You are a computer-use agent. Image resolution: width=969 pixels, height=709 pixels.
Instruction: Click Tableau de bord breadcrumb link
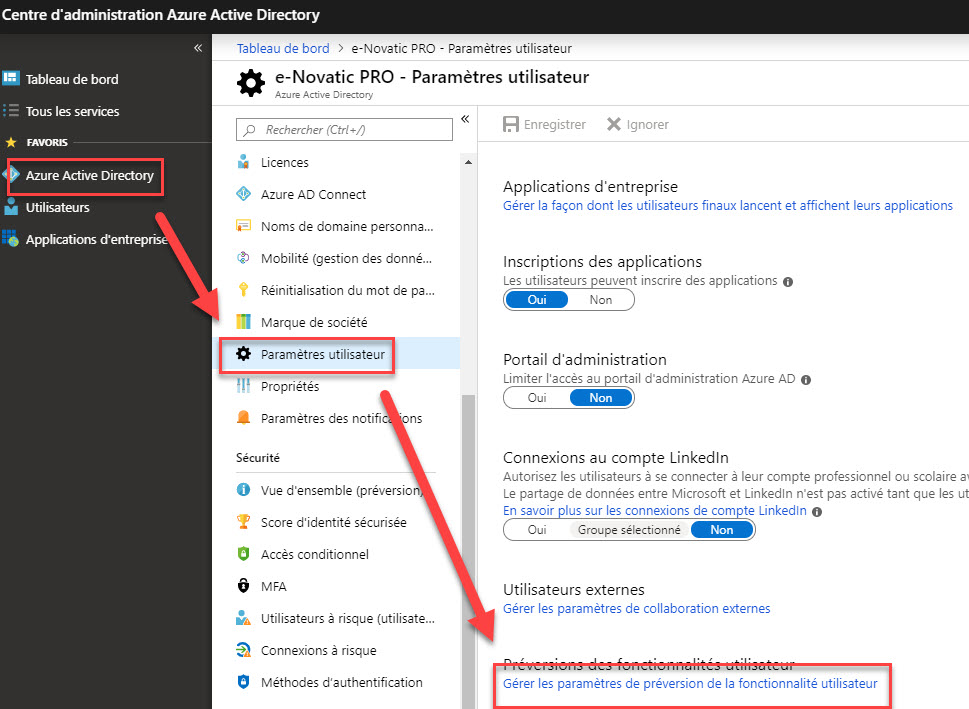click(283, 48)
